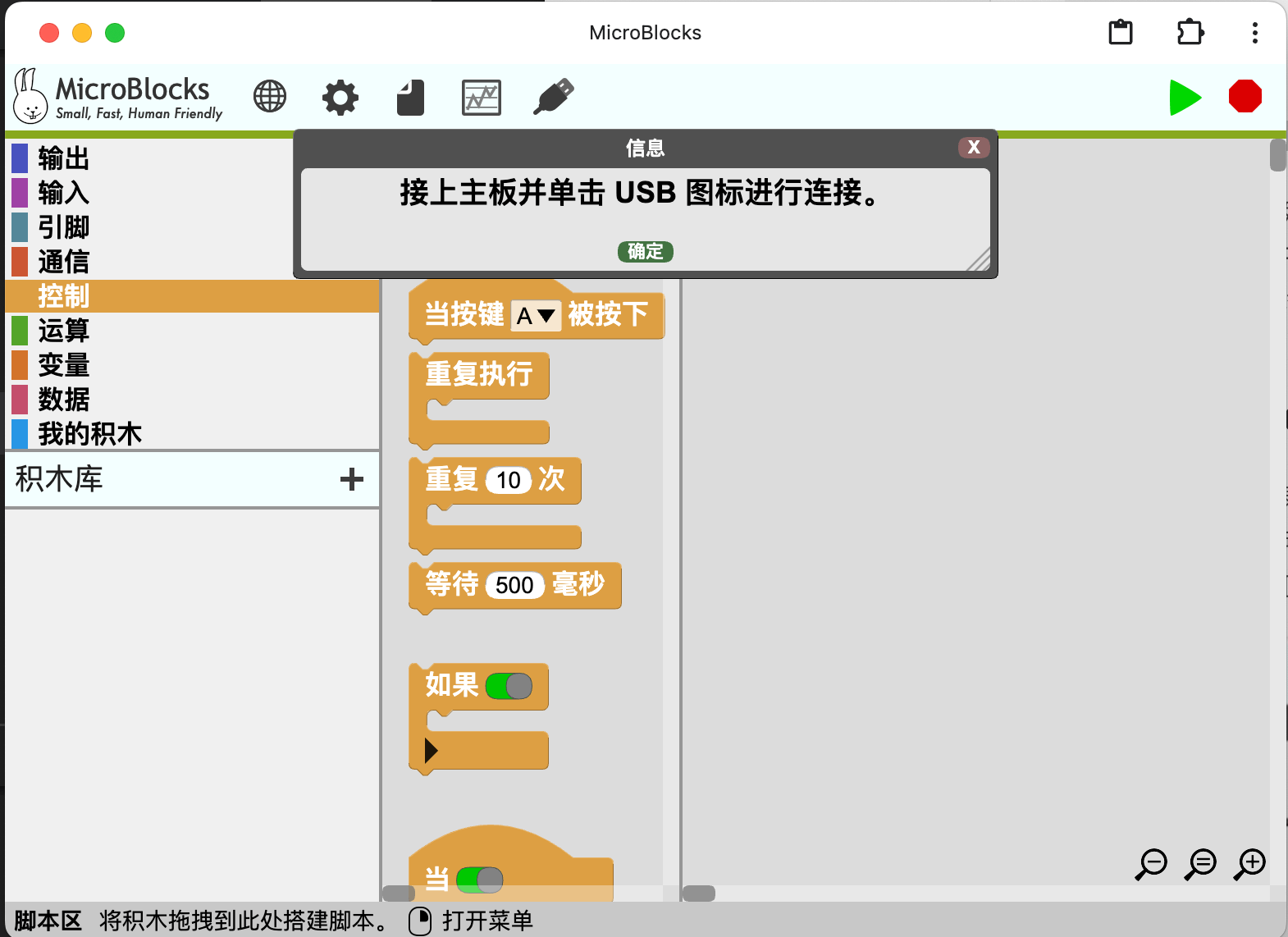Expand 如果 block with black arrow

tap(432, 750)
